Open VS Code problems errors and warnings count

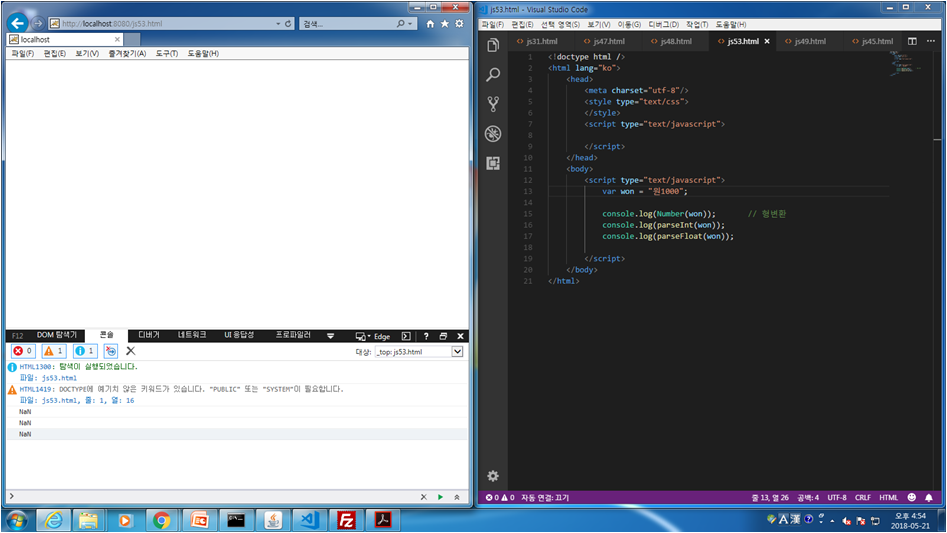coord(500,498)
